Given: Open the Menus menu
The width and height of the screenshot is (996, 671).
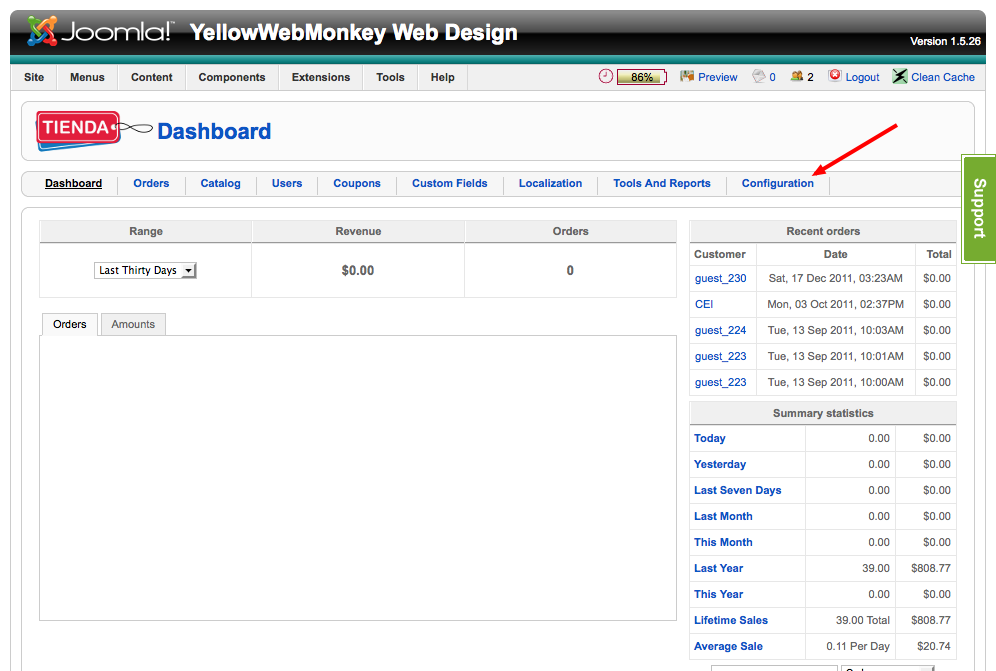Looking at the screenshot, I should [x=87, y=77].
